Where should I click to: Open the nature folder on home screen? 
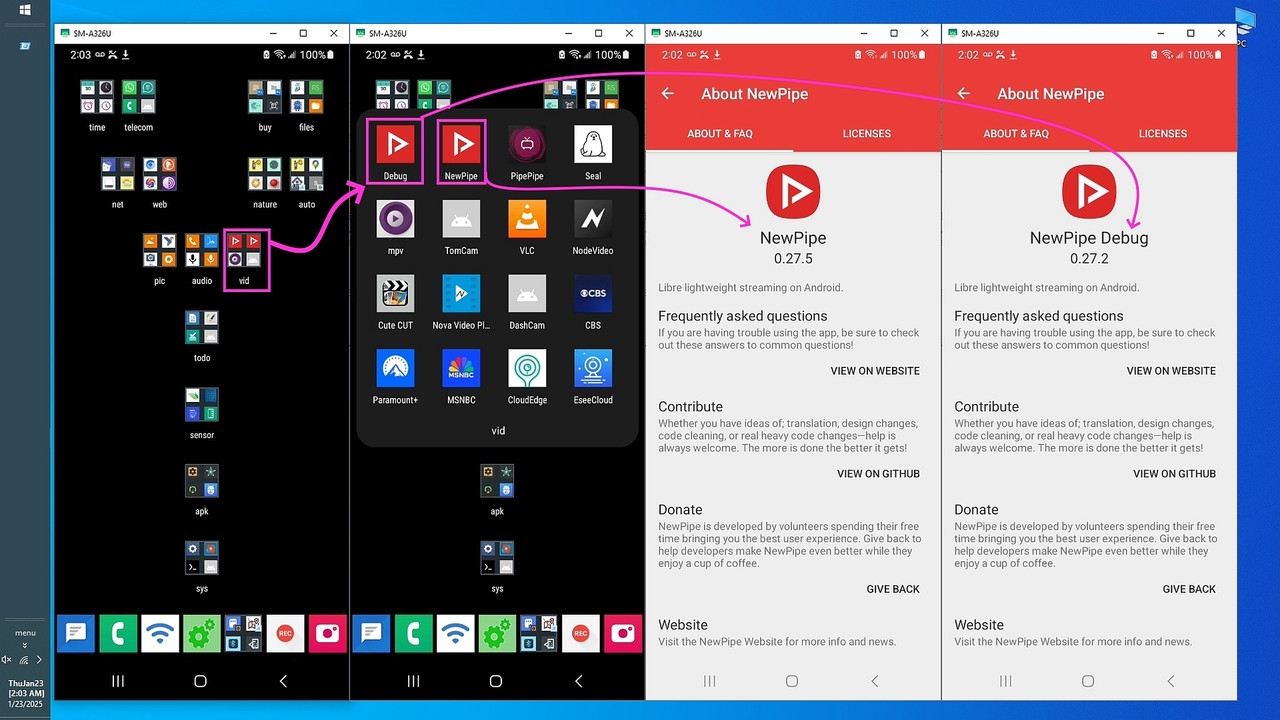265,174
